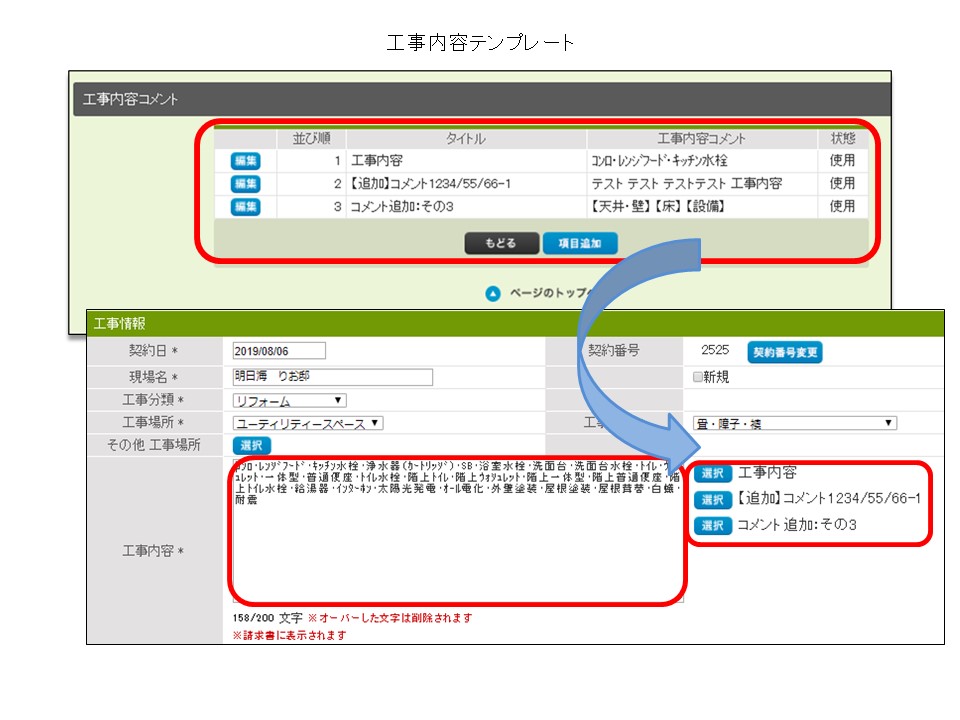Image resolution: width=960 pixels, height=720 pixels.
Task: Select the 工事内容 template
Action: tap(712, 473)
